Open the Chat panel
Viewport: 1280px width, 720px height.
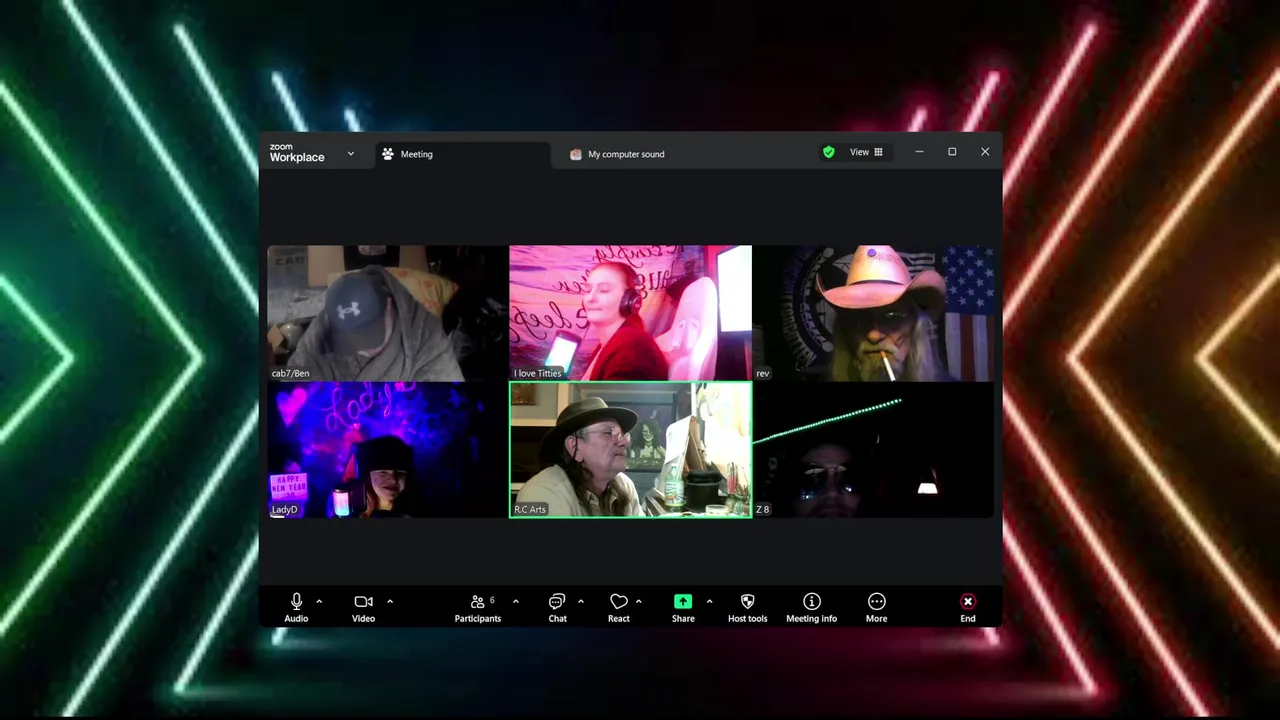point(557,607)
